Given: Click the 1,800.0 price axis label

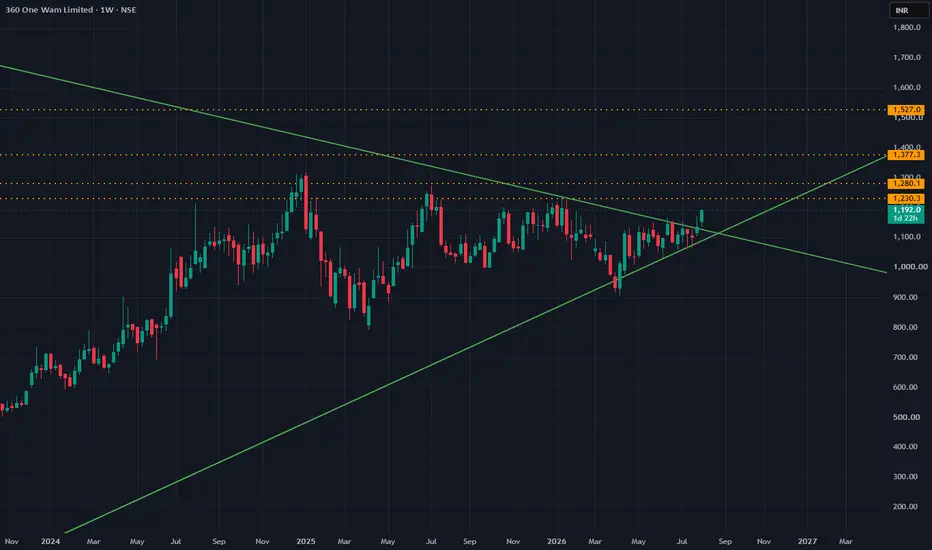Looking at the screenshot, I should click(x=906, y=27).
